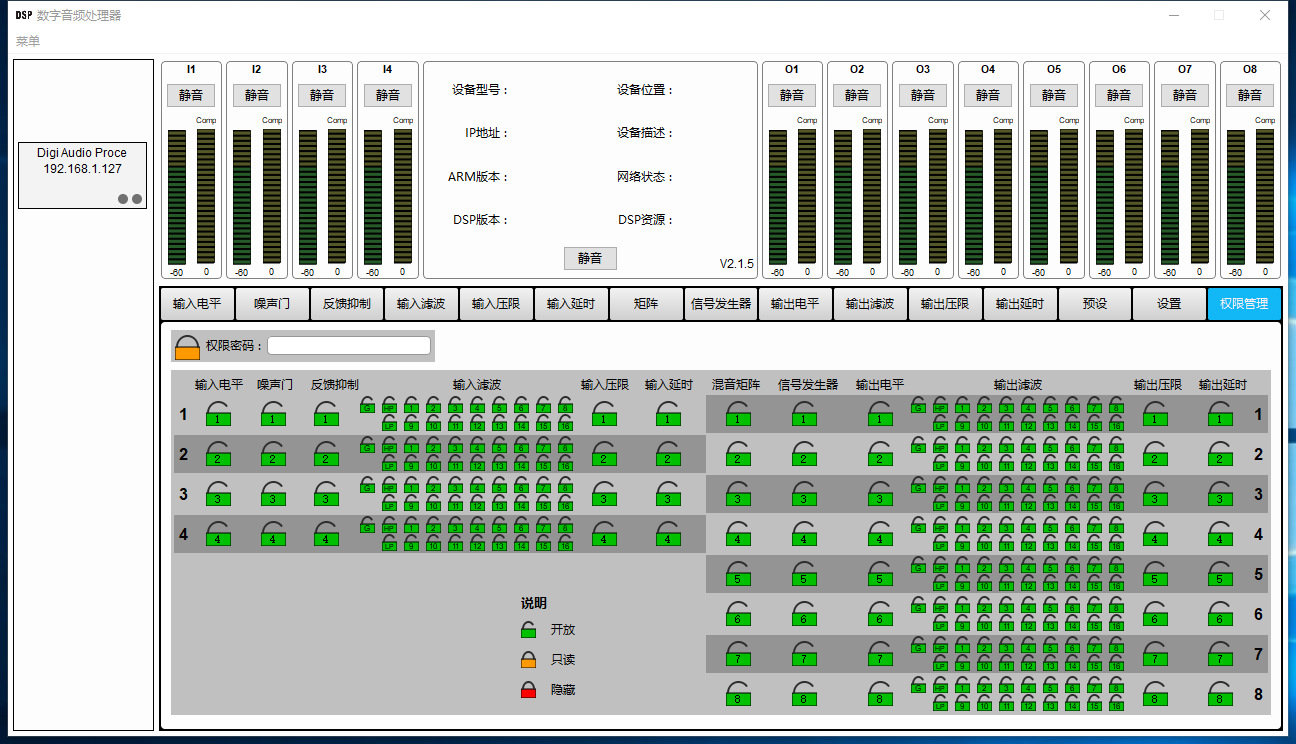Screen dimensions: 1296x744
Task: Open the 设置 tab
Action: 1169,304
